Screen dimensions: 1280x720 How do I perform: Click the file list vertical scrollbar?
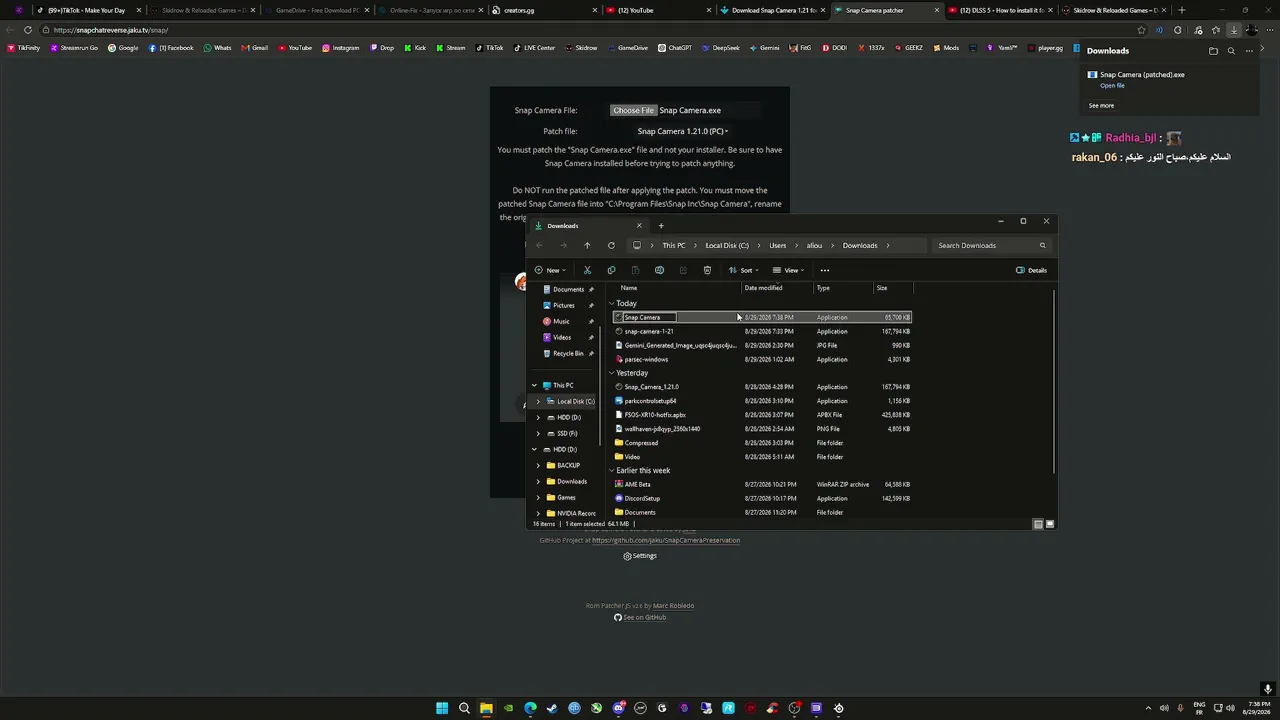click(x=1053, y=380)
